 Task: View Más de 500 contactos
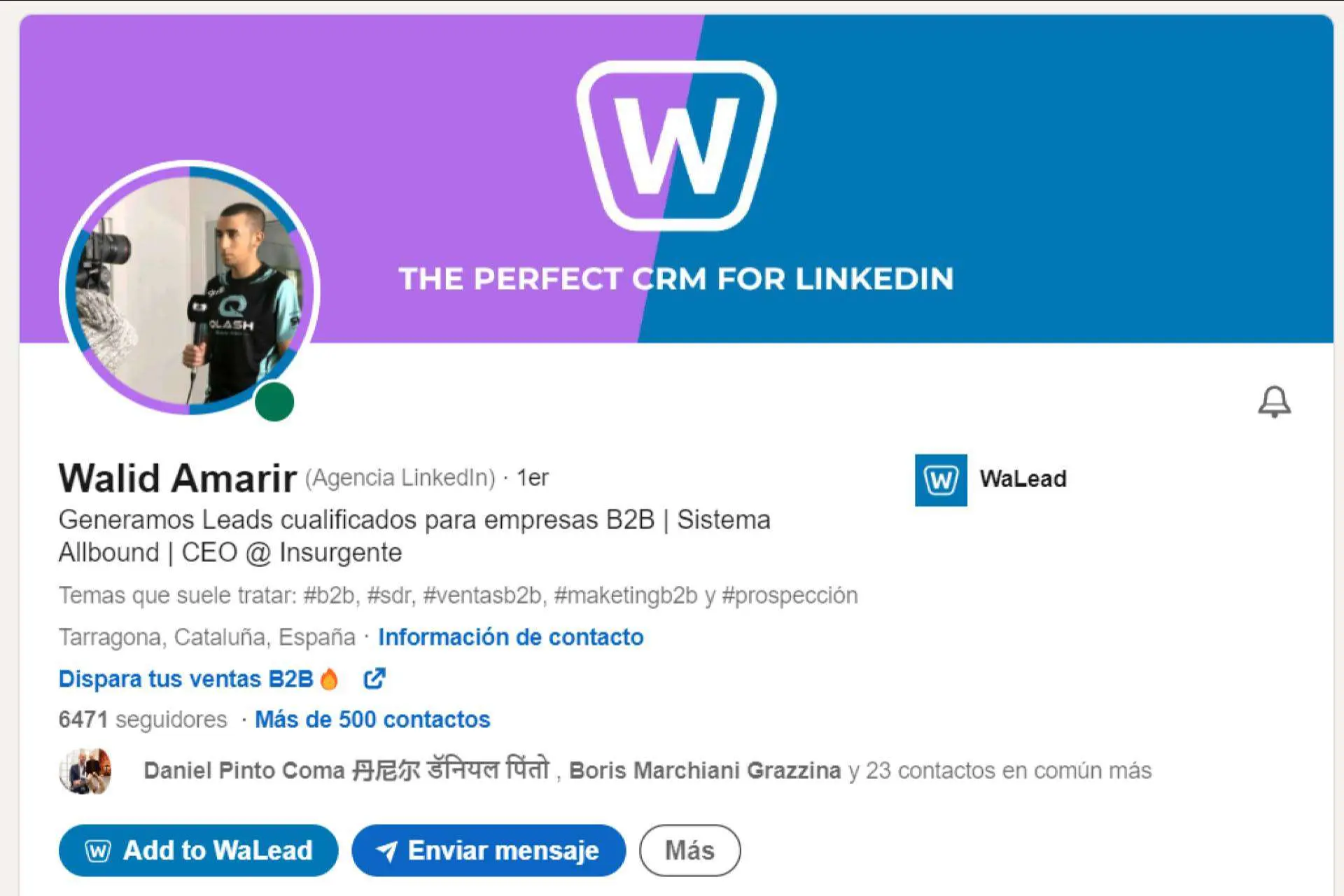point(372,720)
